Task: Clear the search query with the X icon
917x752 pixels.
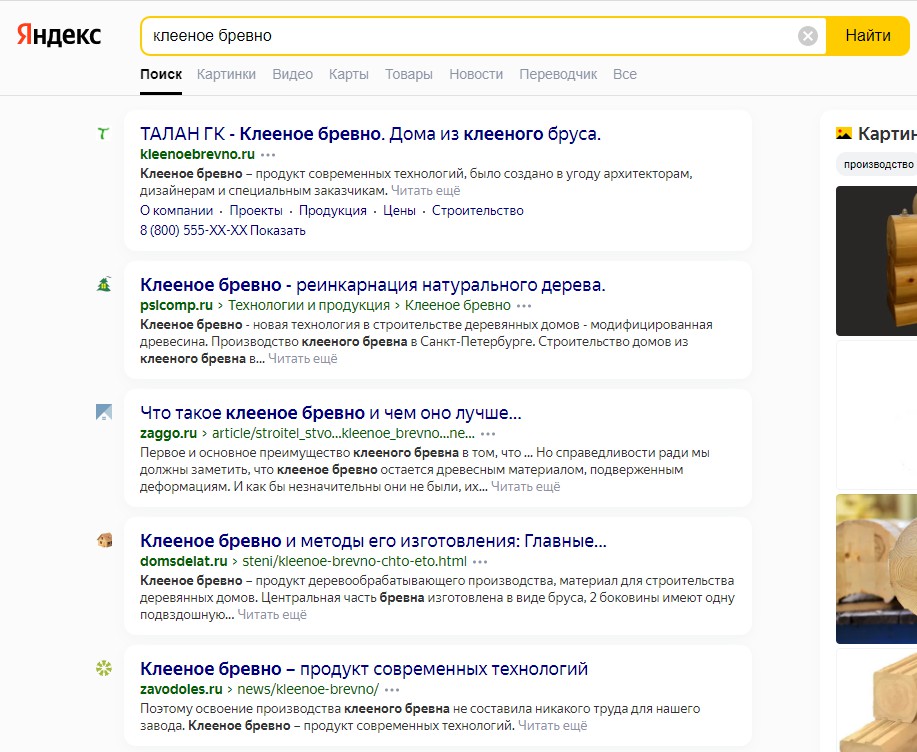Action: point(808,36)
